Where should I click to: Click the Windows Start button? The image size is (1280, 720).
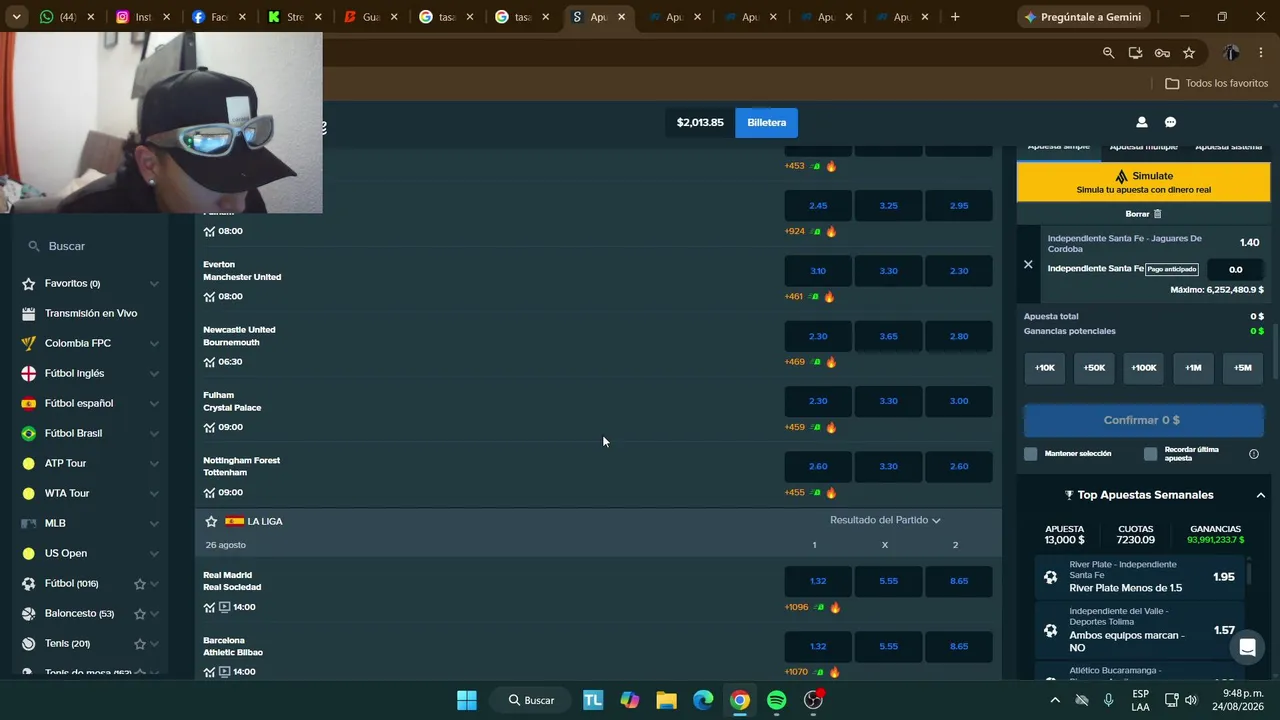(x=467, y=700)
